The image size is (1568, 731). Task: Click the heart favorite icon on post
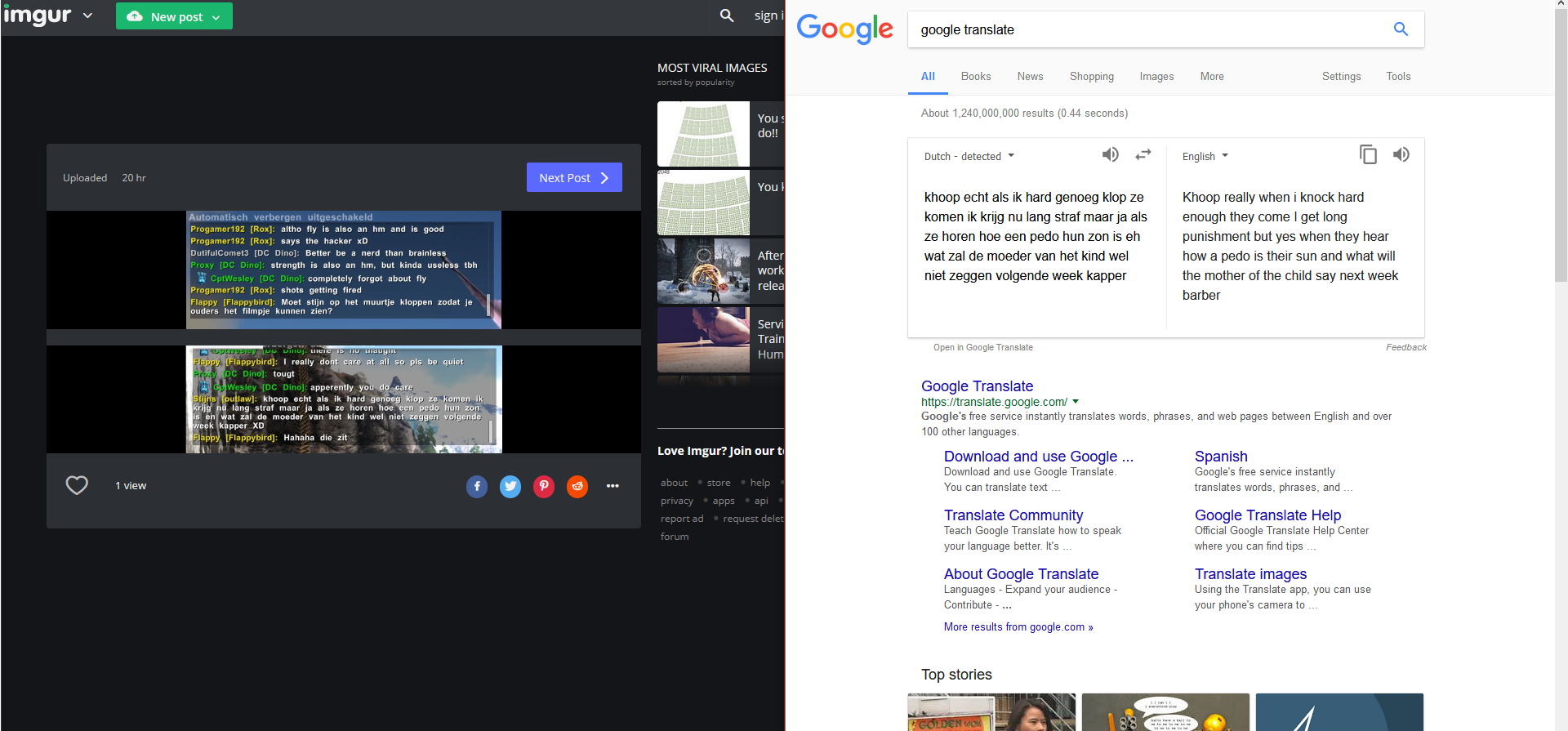(x=77, y=486)
